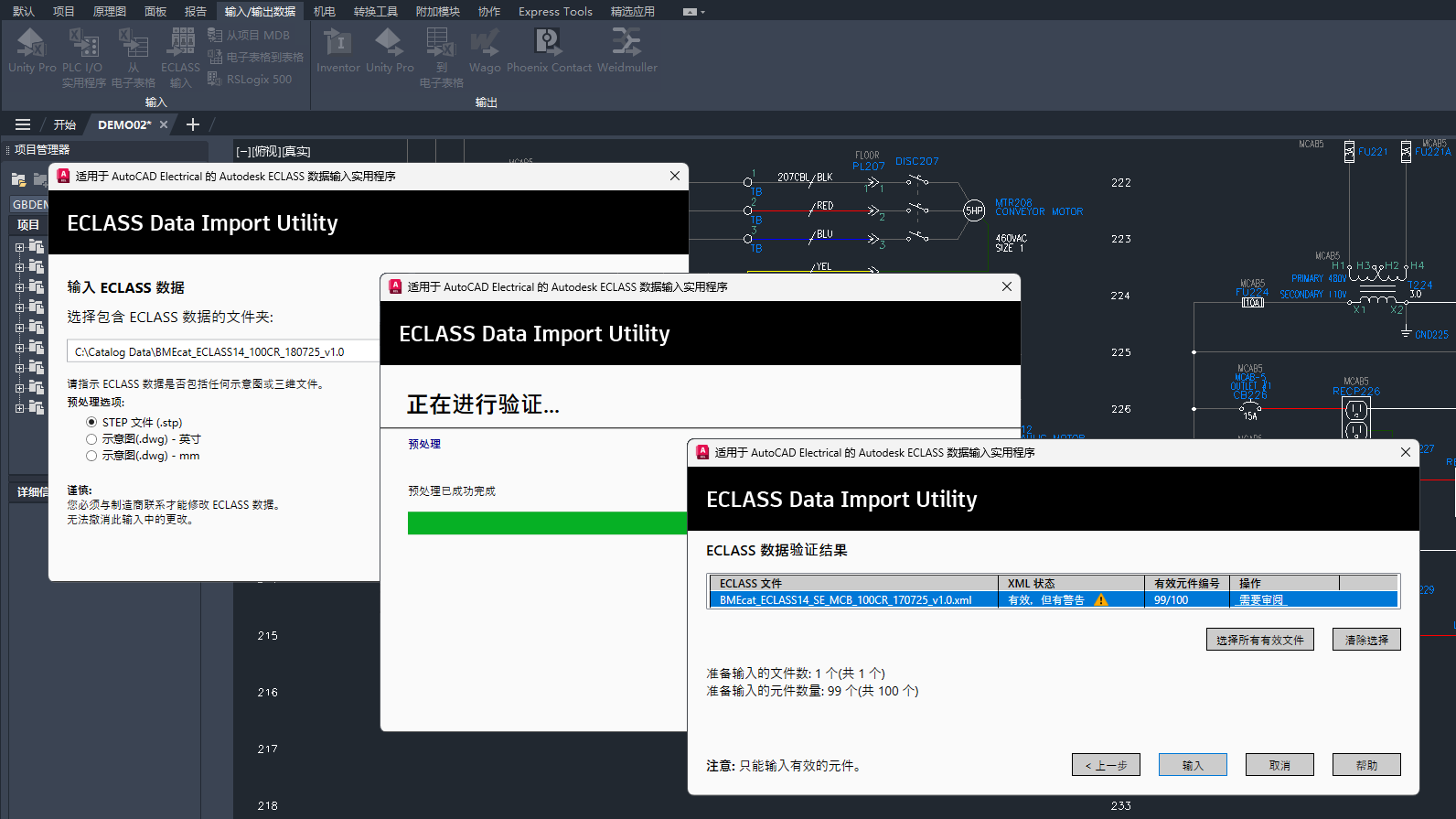
Task: Click the GND225 label in the drawing
Action: pos(1431,335)
